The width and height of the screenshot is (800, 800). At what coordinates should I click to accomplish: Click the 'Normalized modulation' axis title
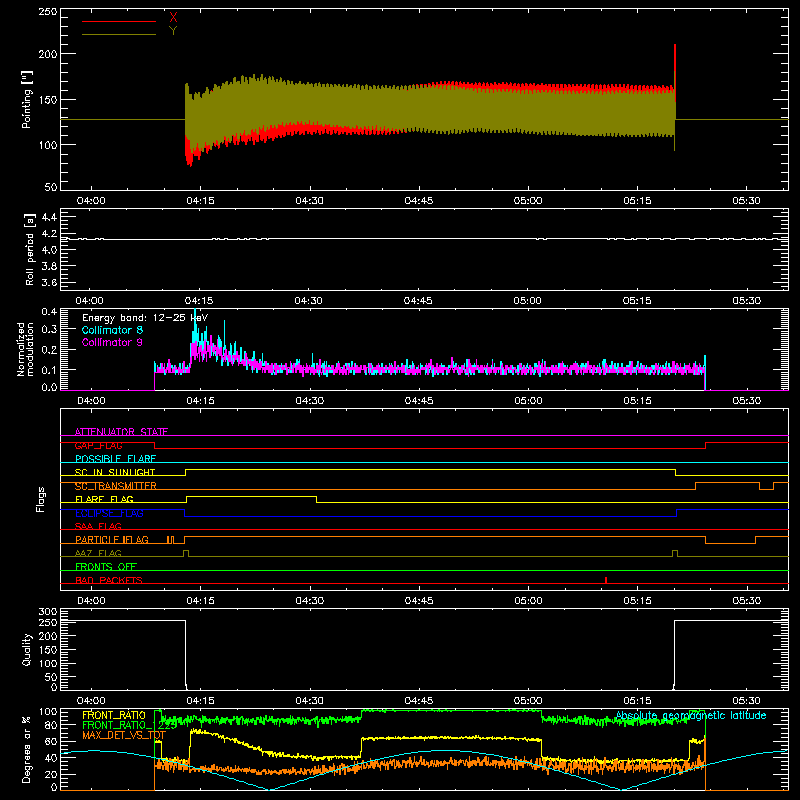coord(26,349)
